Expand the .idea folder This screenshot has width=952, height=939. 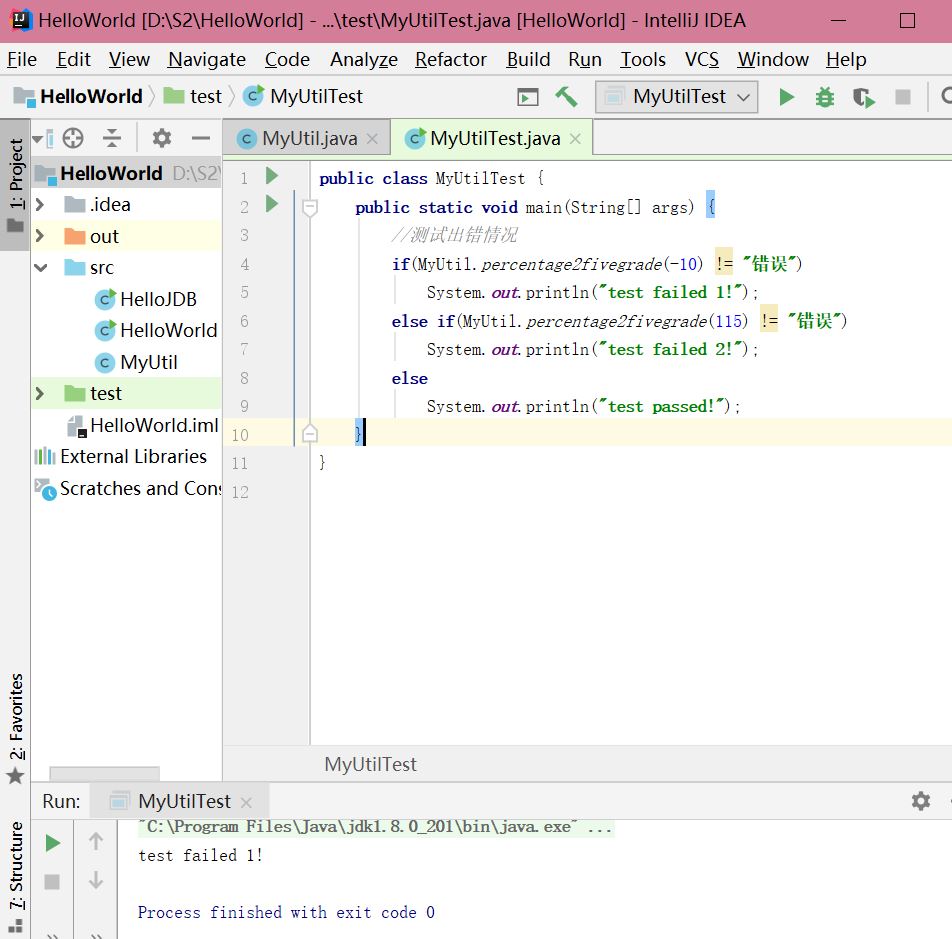pyautogui.click(x=40, y=204)
